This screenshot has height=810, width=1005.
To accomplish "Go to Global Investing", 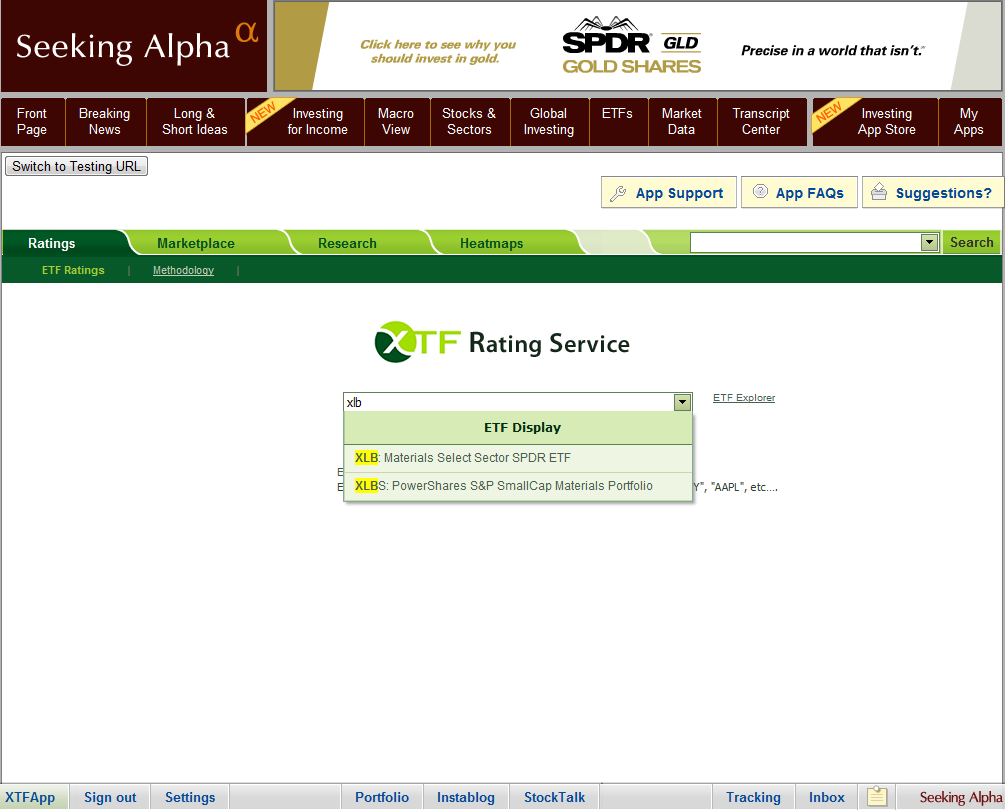I will click(549, 122).
